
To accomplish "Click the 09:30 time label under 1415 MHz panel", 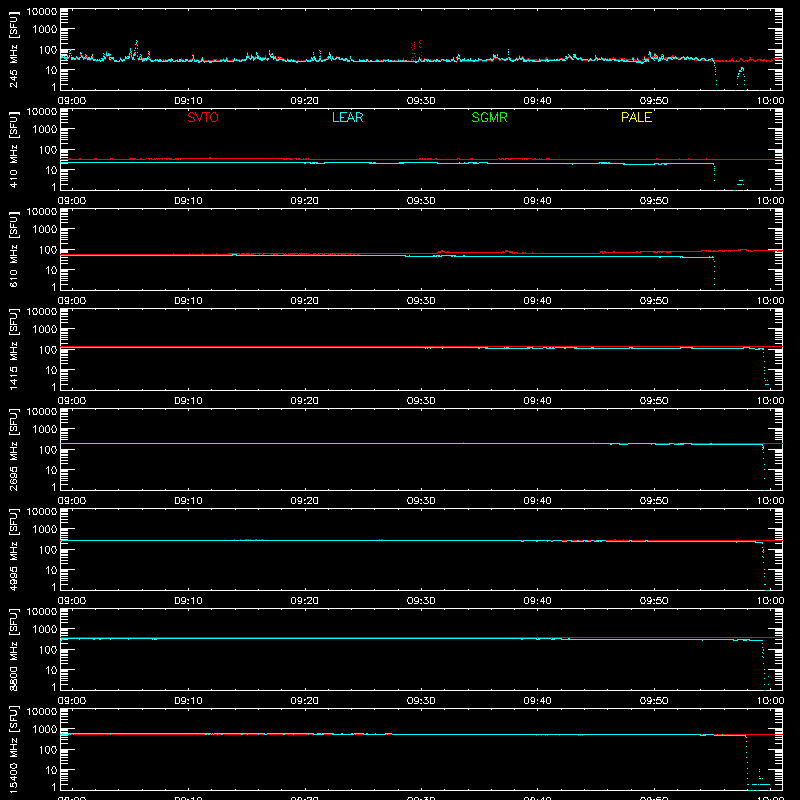I will [421, 401].
